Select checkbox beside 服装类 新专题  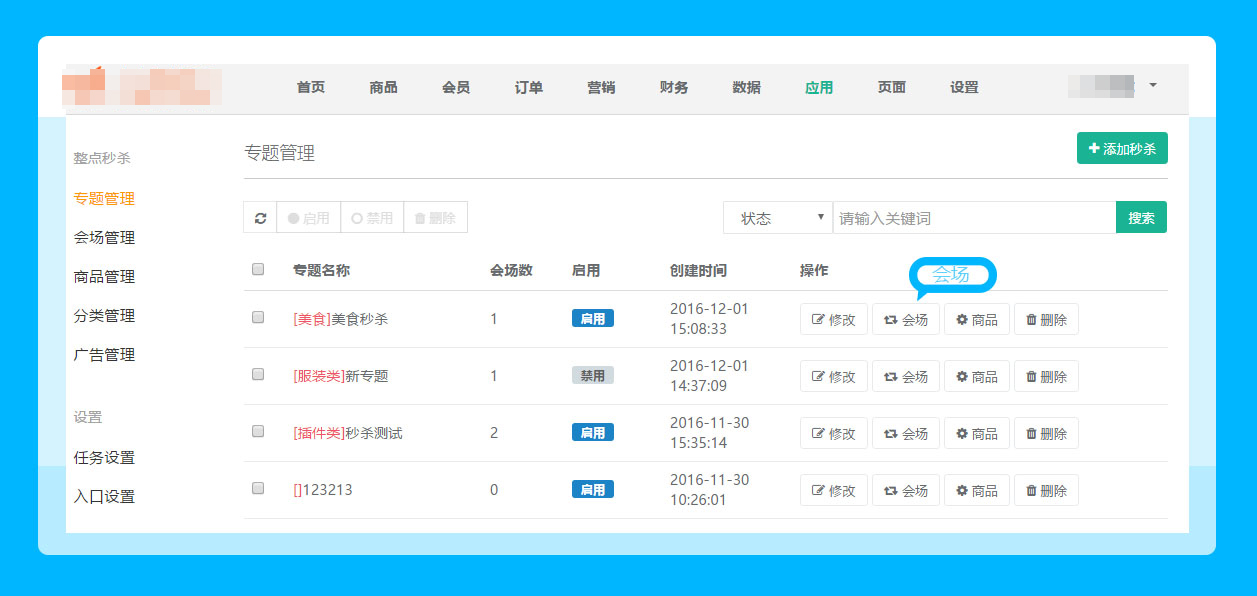[x=258, y=374]
